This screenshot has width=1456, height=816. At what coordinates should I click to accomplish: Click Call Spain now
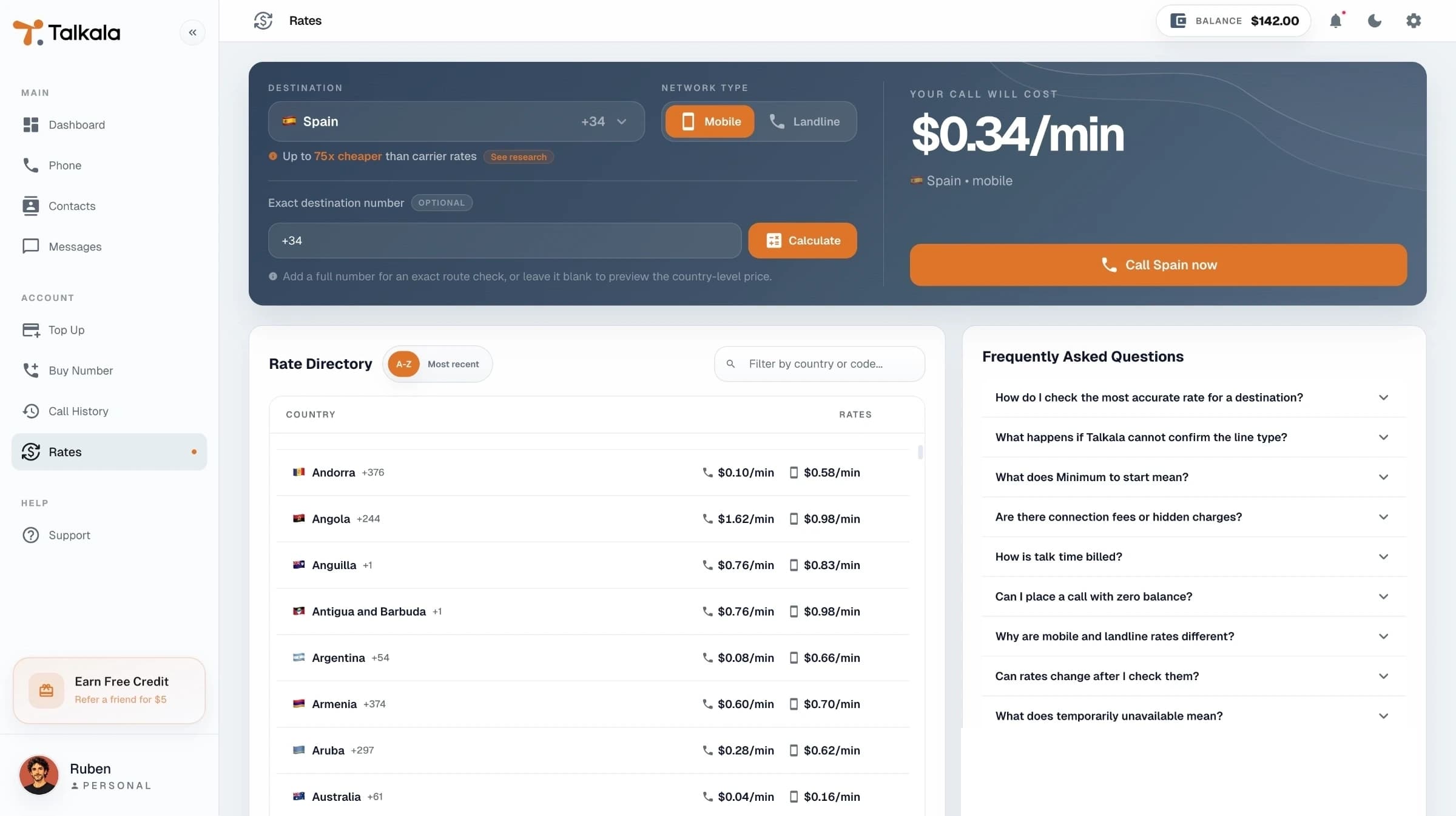click(x=1158, y=265)
